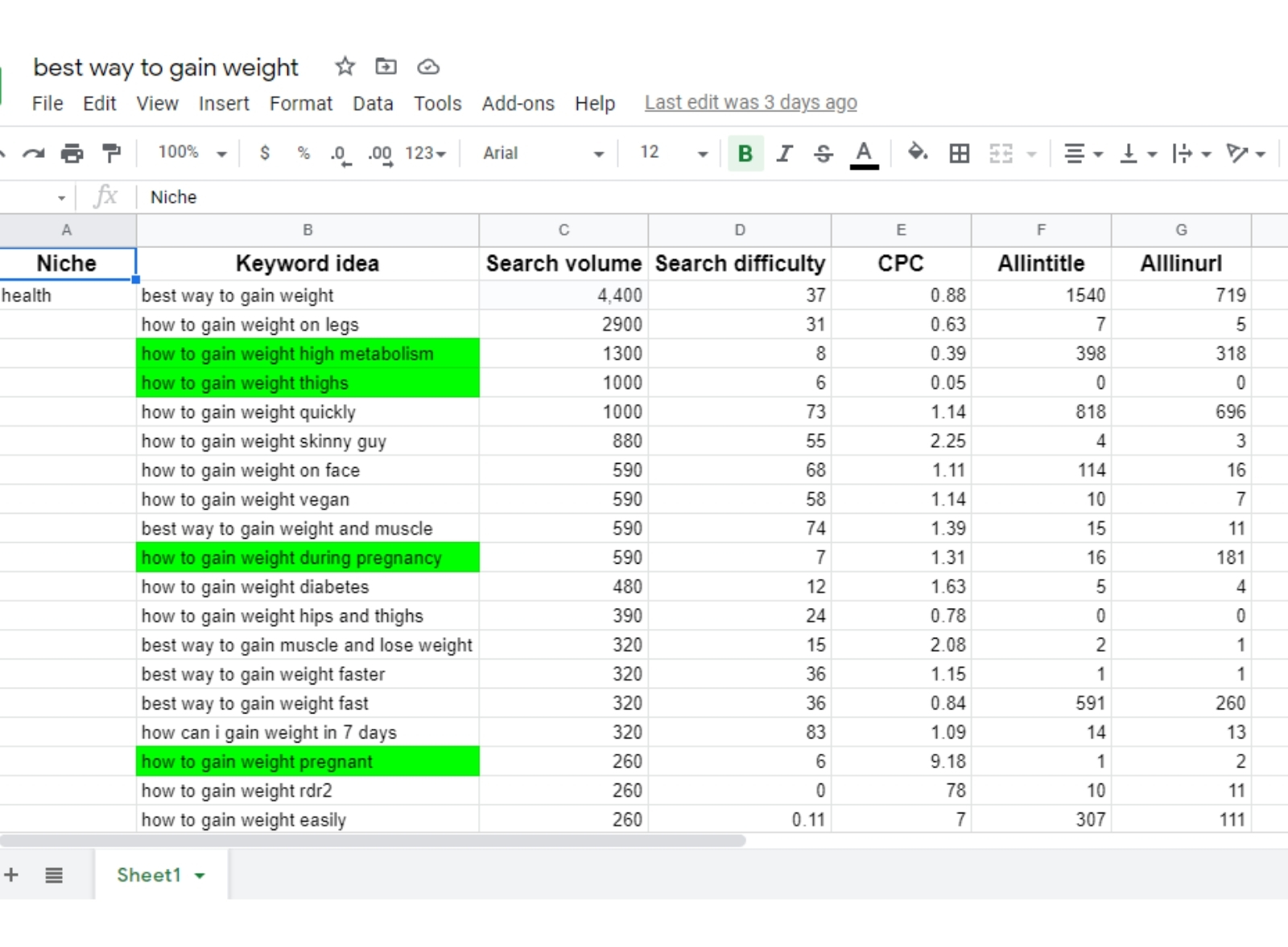Click the cloud save status icon
The height and width of the screenshot is (947, 1288).
point(428,67)
